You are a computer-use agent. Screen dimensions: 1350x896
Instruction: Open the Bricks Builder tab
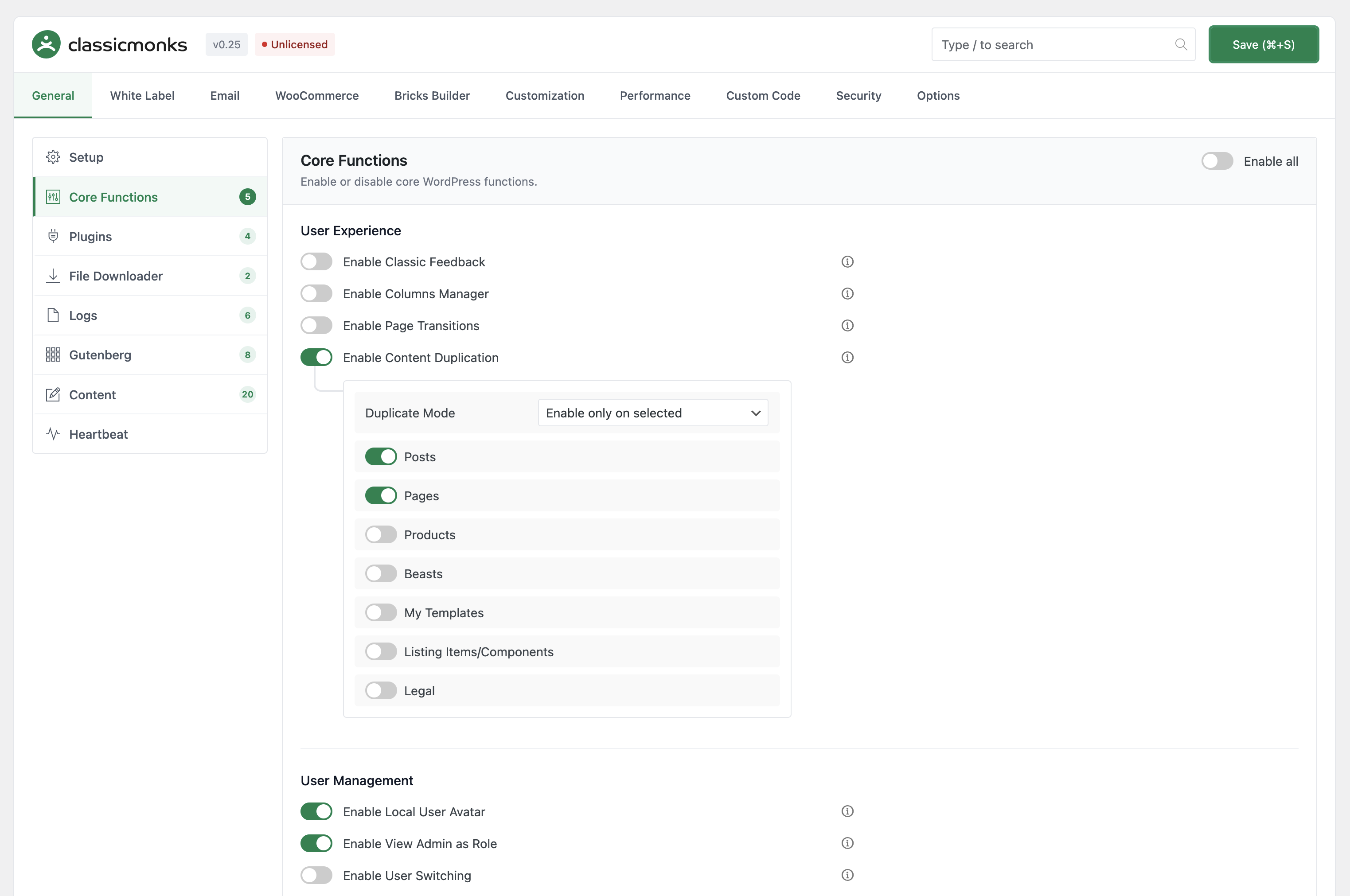[x=432, y=95]
